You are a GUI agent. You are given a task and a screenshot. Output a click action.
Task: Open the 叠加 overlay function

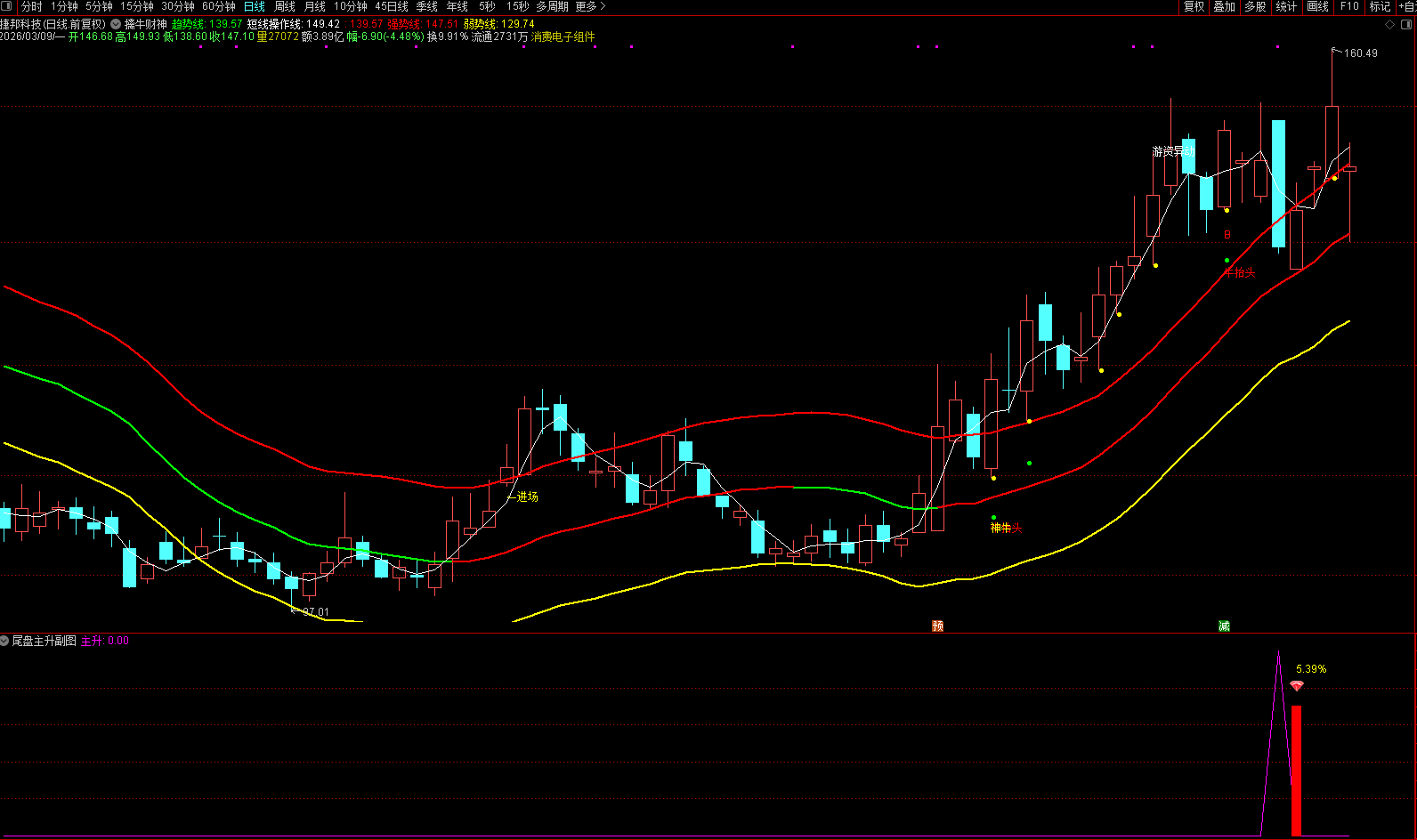click(x=1225, y=6)
